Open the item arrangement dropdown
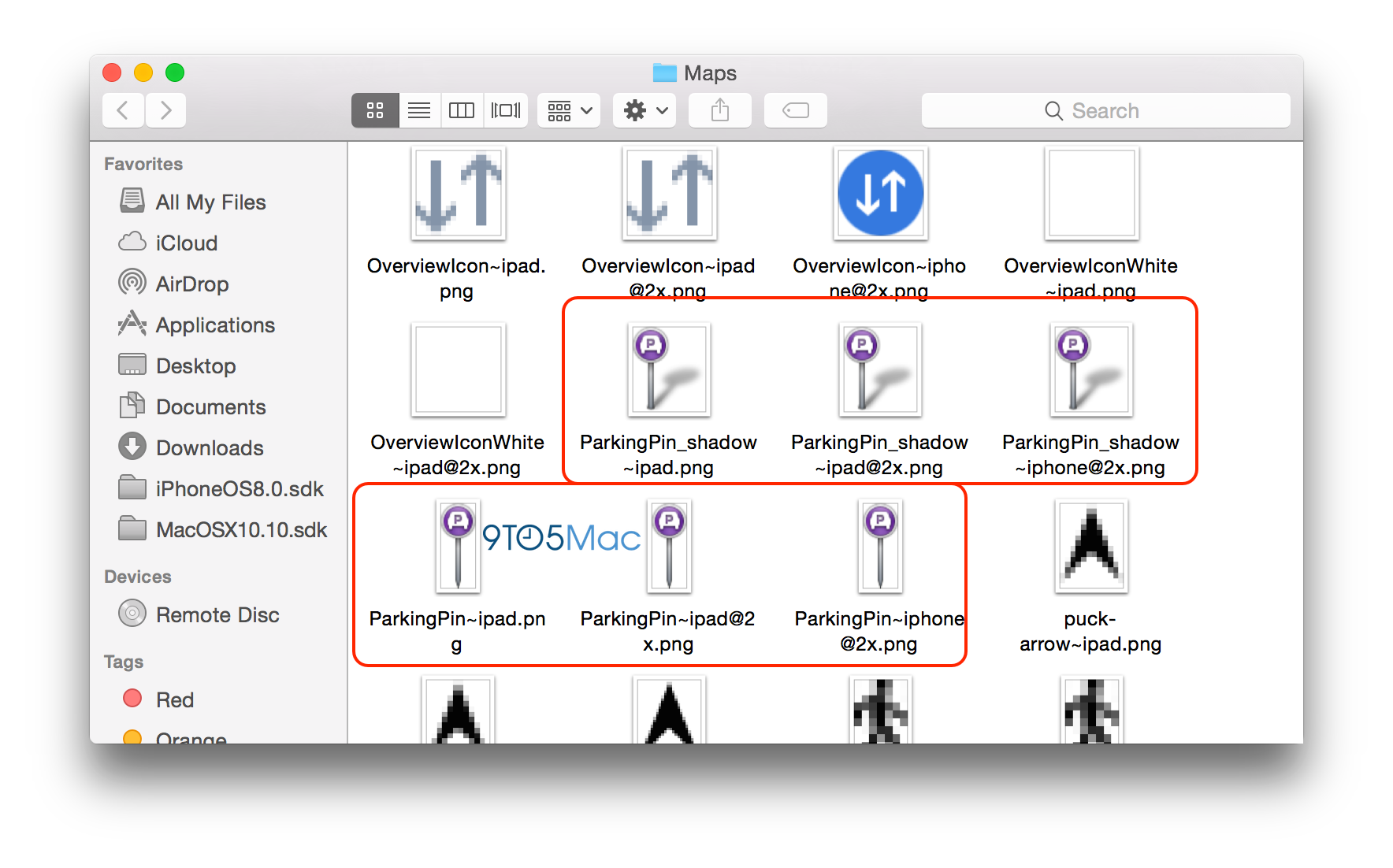1393x868 pixels. coord(569,110)
